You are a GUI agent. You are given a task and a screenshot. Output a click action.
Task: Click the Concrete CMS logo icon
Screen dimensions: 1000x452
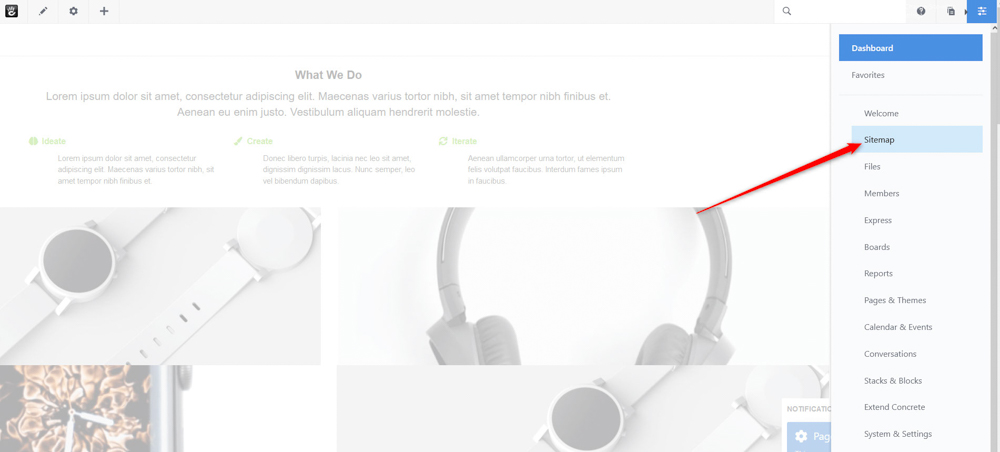pyautogui.click(x=11, y=11)
